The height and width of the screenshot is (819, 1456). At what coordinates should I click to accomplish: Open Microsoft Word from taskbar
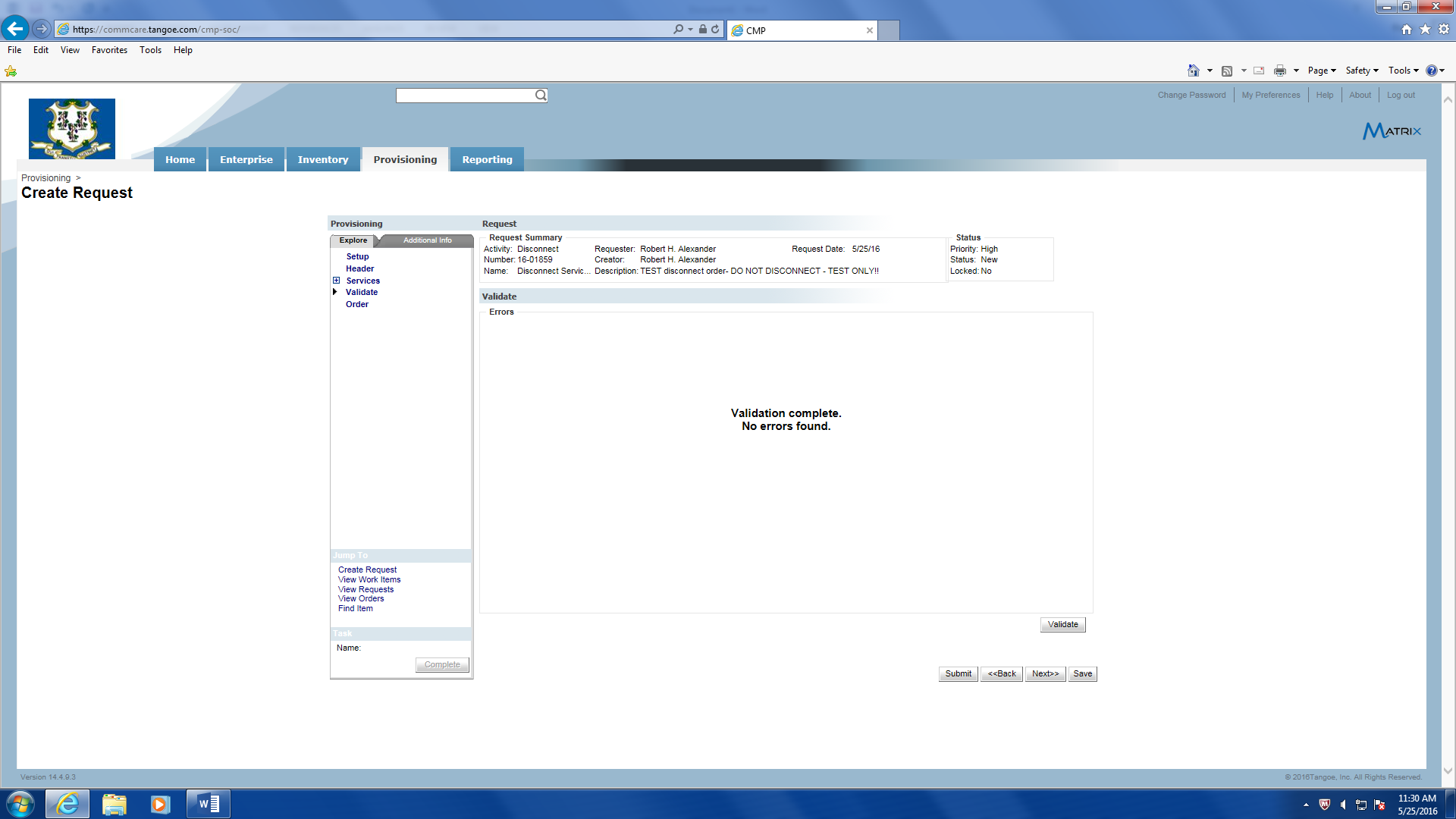(x=209, y=804)
